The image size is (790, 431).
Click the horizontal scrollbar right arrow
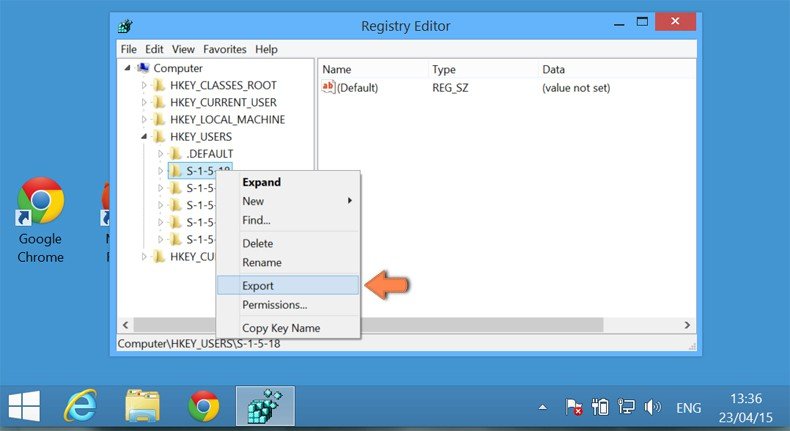click(687, 325)
